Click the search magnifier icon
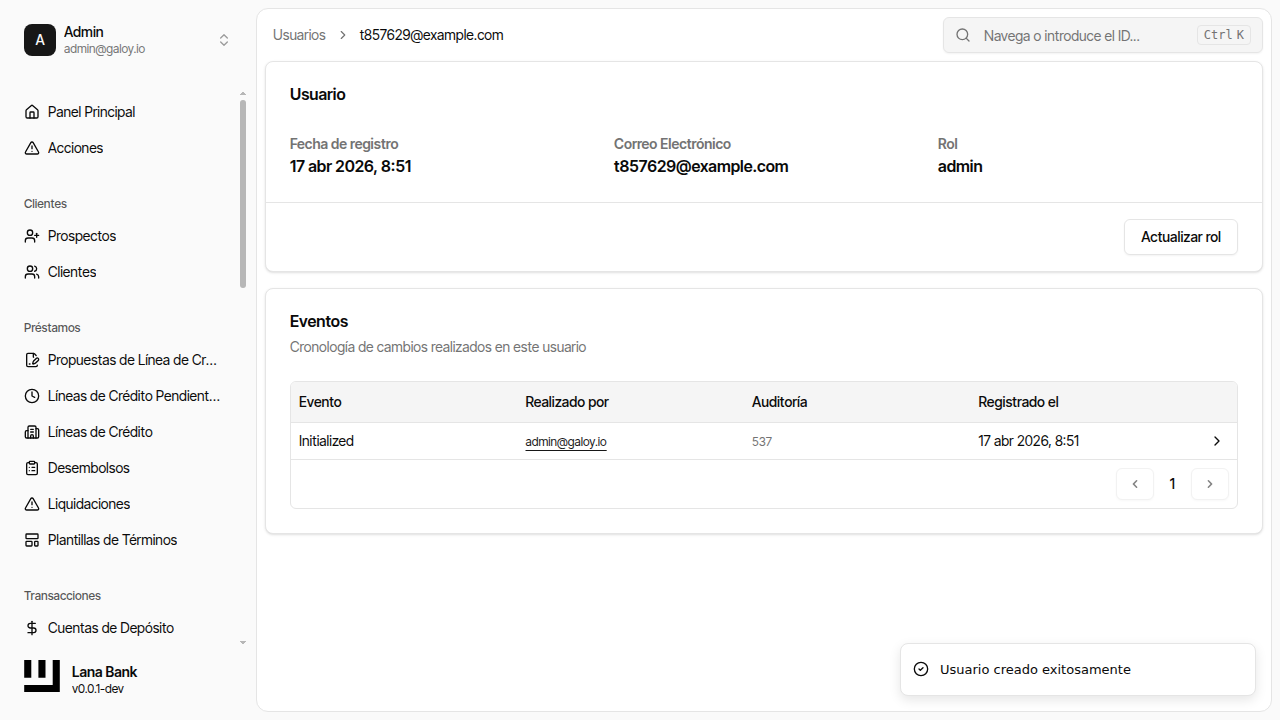 coord(963,35)
